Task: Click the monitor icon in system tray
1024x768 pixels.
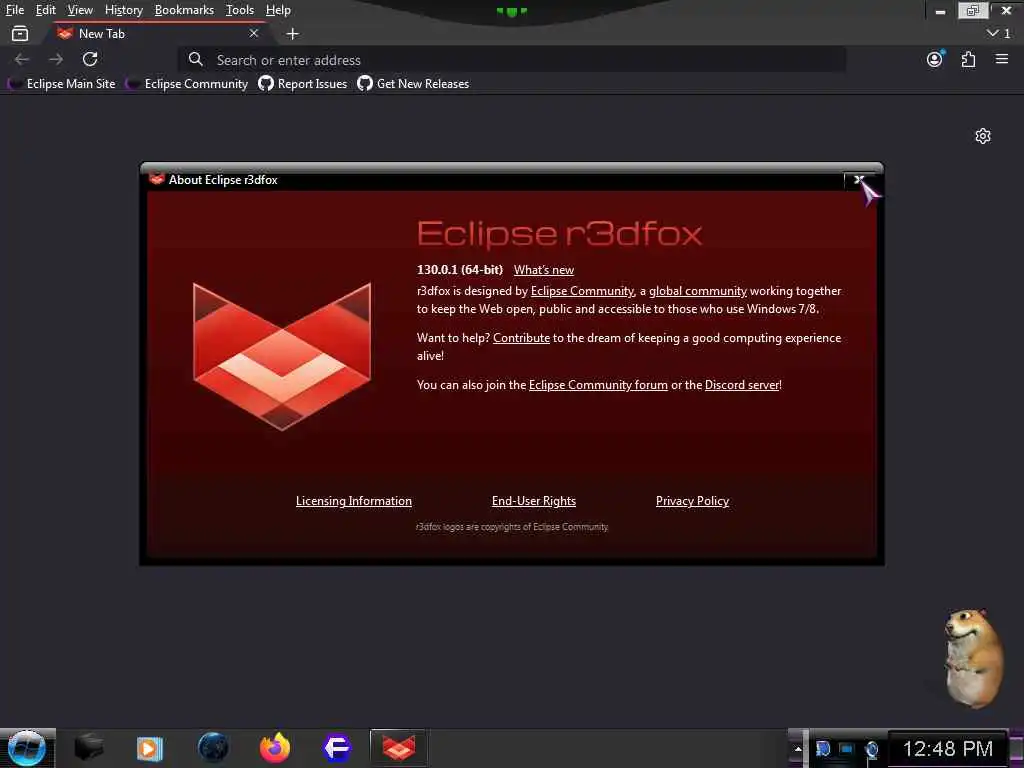Action: click(846, 749)
